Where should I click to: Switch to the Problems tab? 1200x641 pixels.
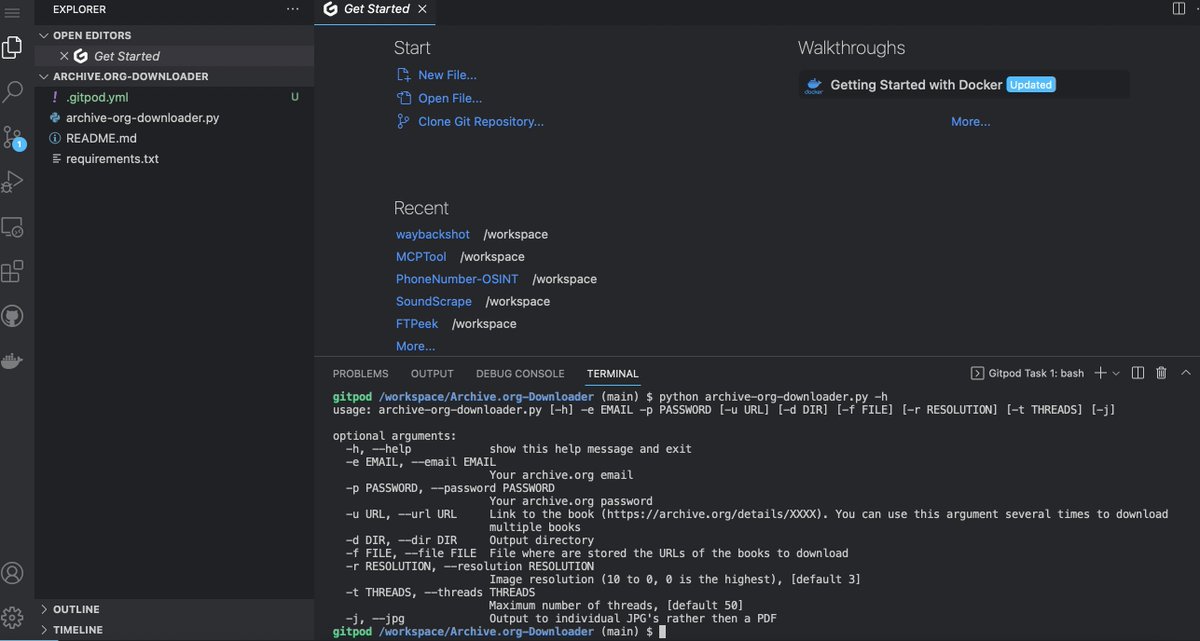point(360,373)
